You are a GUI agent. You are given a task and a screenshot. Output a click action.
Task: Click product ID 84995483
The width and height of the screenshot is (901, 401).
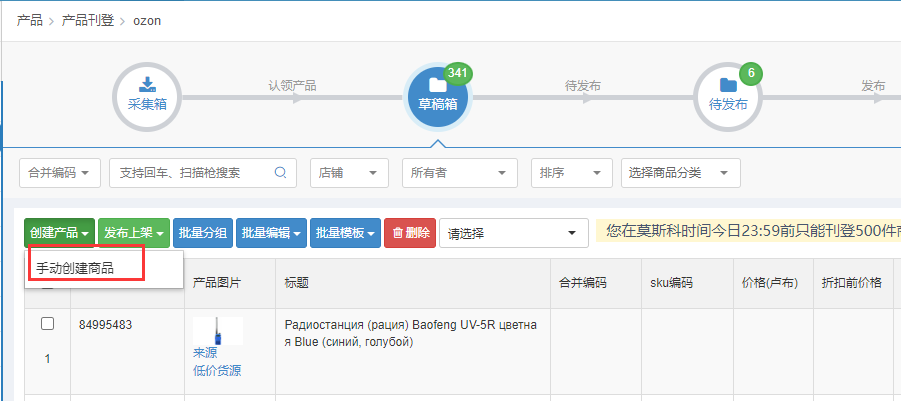pyautogui.click(x=106, y=325)
